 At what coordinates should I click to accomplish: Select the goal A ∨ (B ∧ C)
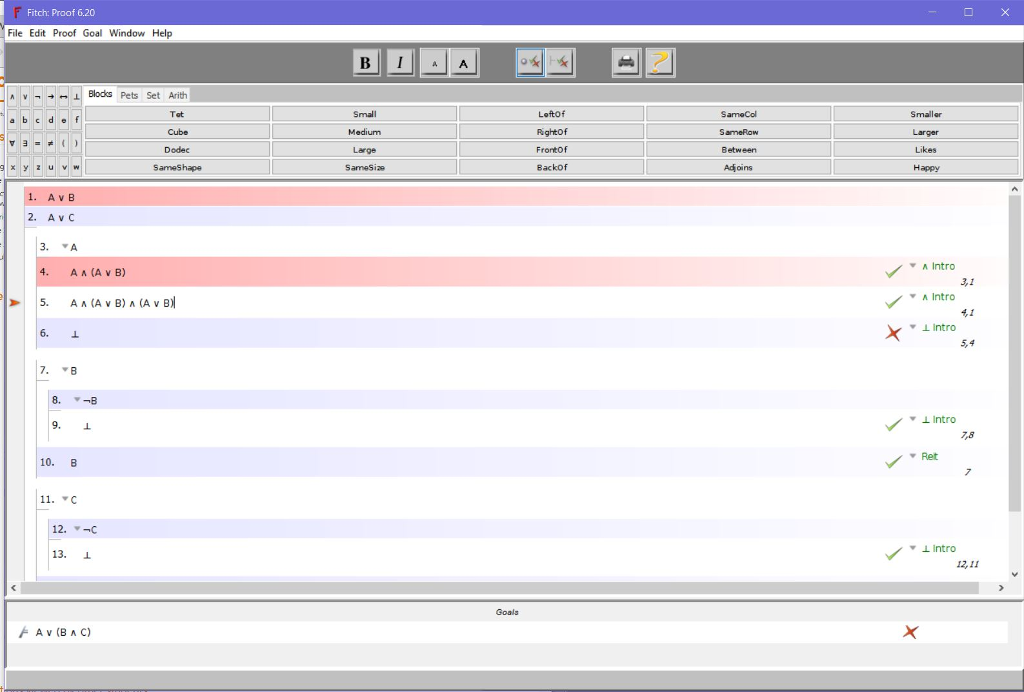pyautogui.click(x=61, y=631)
